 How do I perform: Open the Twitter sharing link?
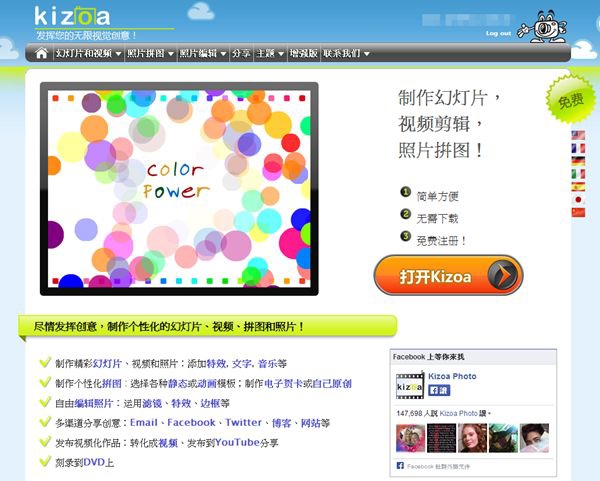(243, 422)
